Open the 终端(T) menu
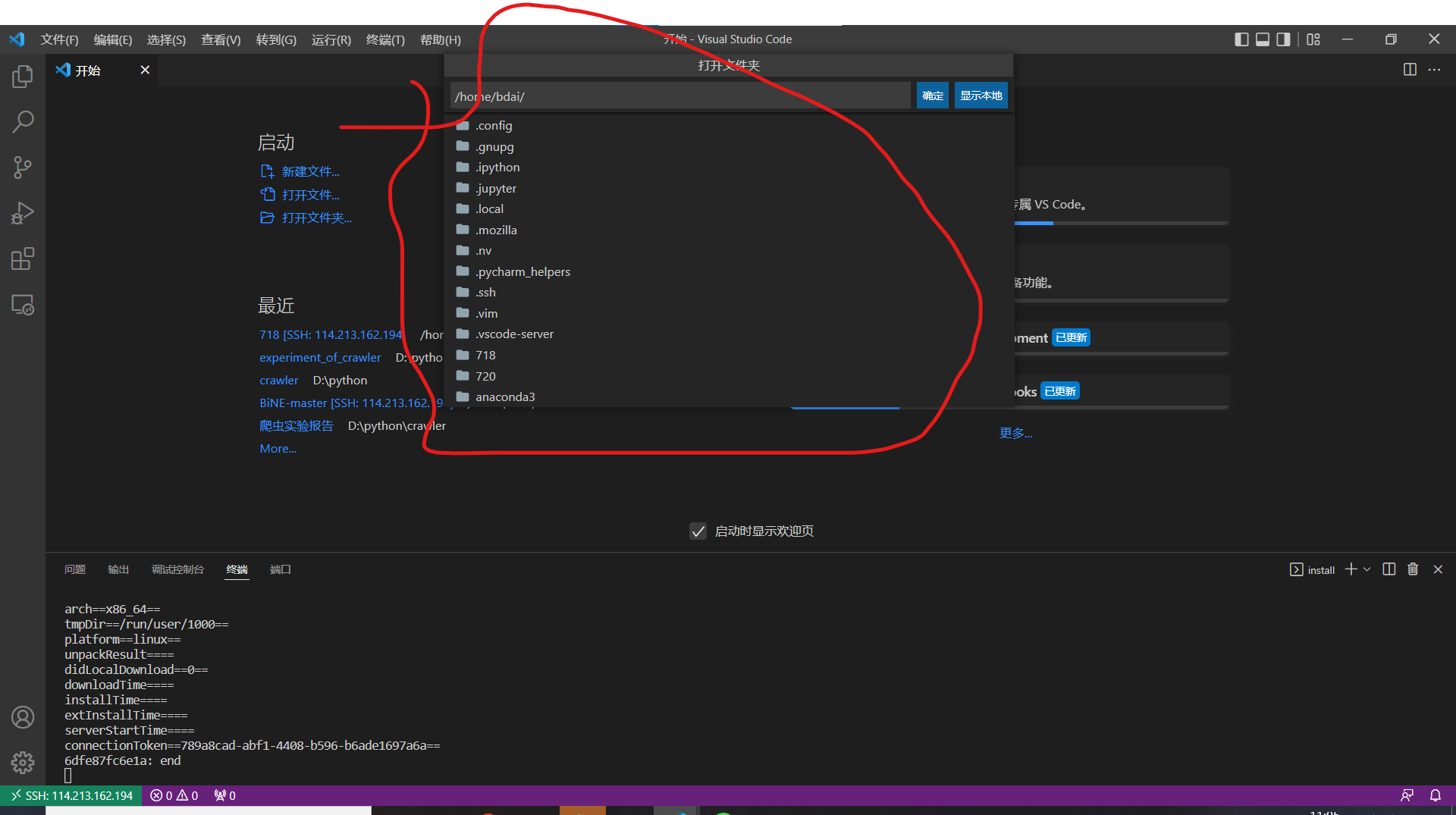The width and height of the screenshot is (1456, 815). pyautogui.click(x=385, y=39)
